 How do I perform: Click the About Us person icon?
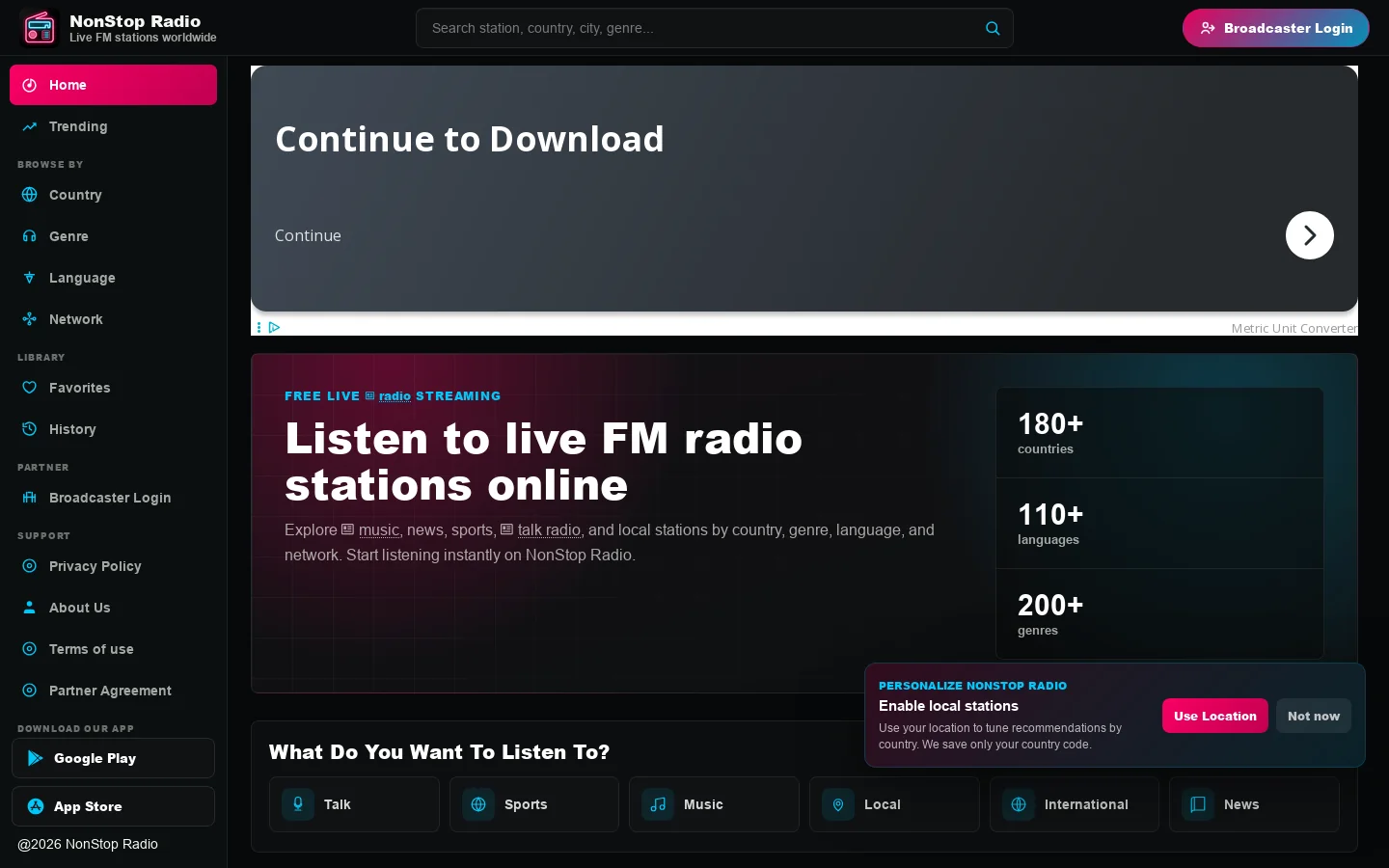(30, 608)
